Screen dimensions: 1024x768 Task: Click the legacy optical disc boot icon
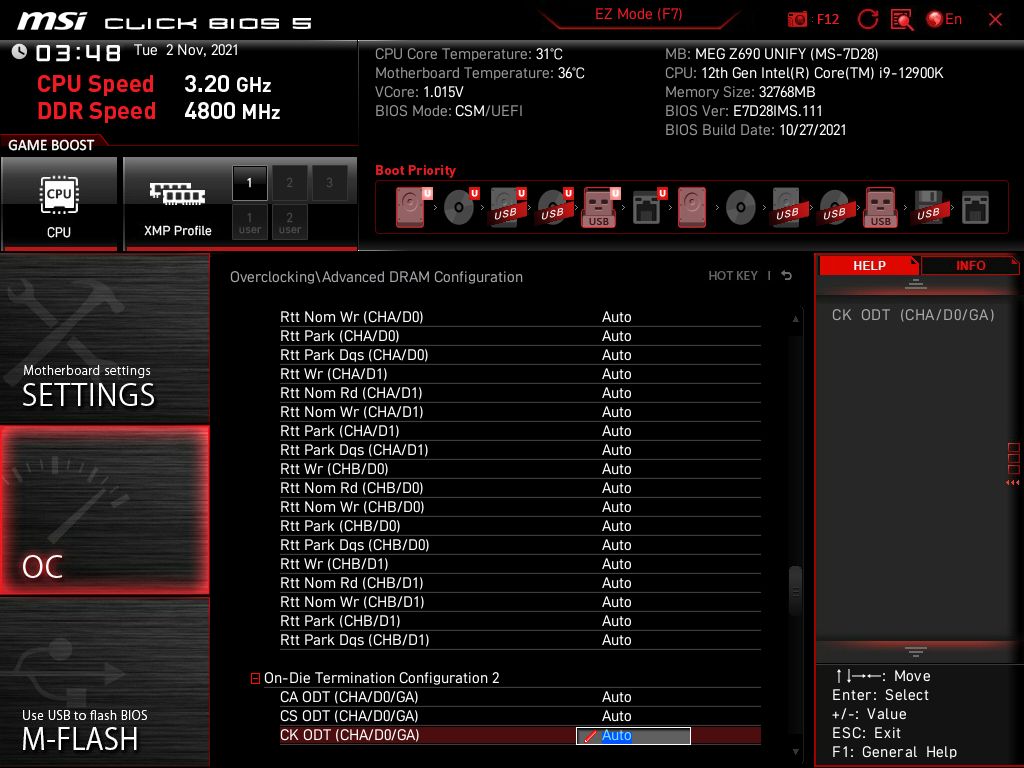(x=741, y=207)
